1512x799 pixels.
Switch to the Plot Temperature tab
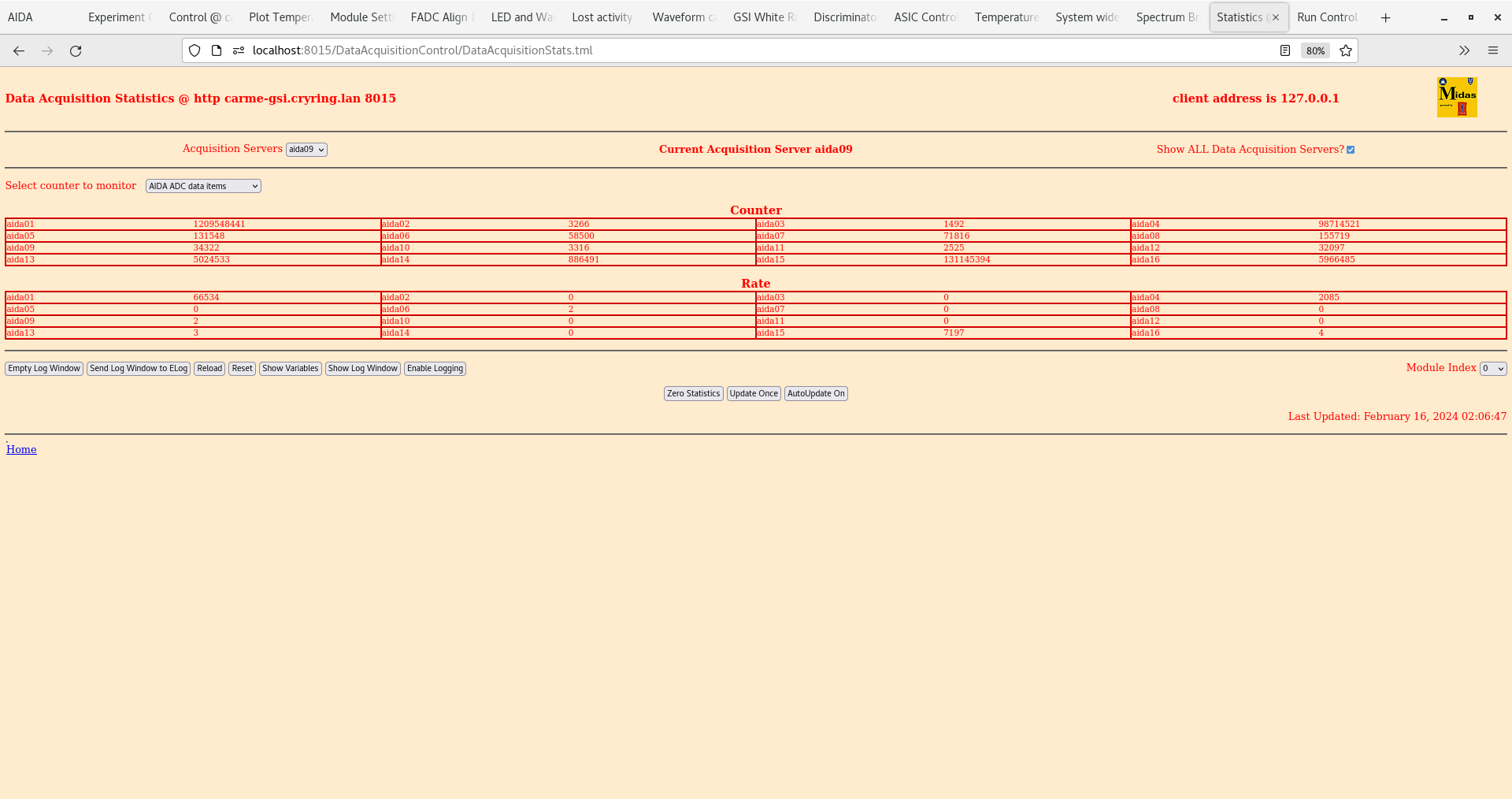tap(280, 17)
